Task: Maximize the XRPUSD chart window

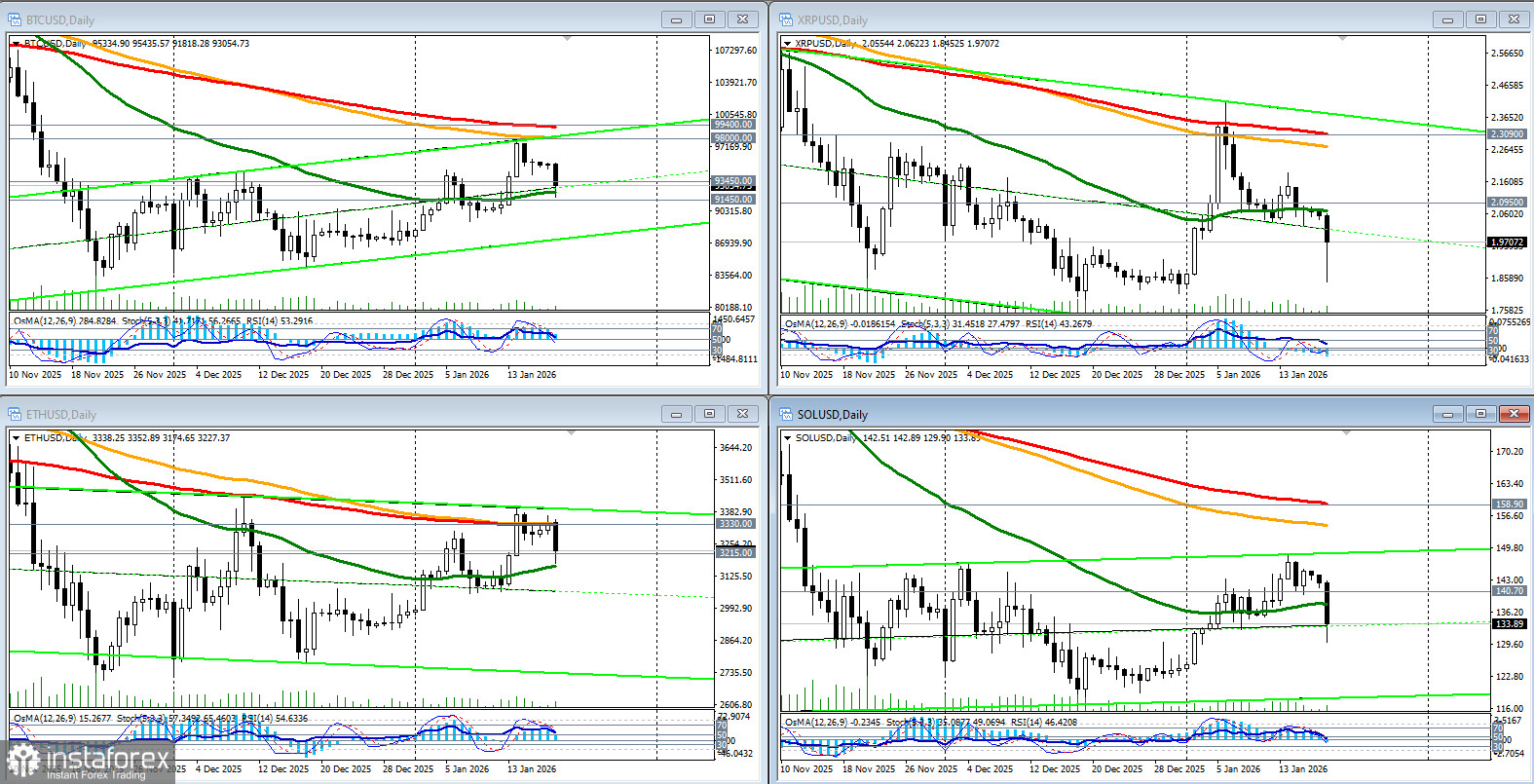Action: [1480, 19]
